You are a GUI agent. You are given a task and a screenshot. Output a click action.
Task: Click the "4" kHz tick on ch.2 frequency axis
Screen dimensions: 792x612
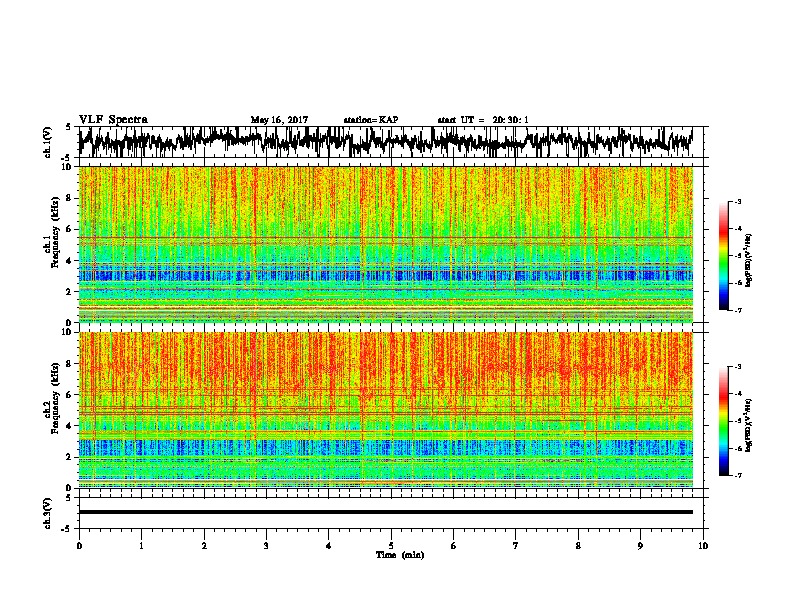tap(70, 426)
